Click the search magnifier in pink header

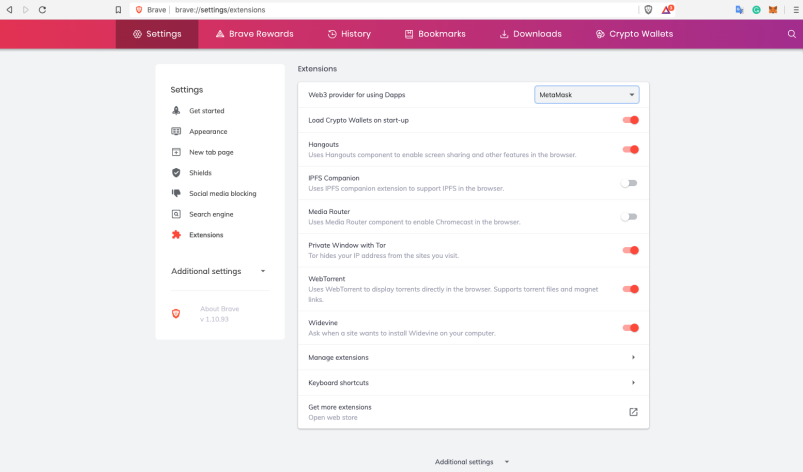pyautogui.click(x=792, y=34)
